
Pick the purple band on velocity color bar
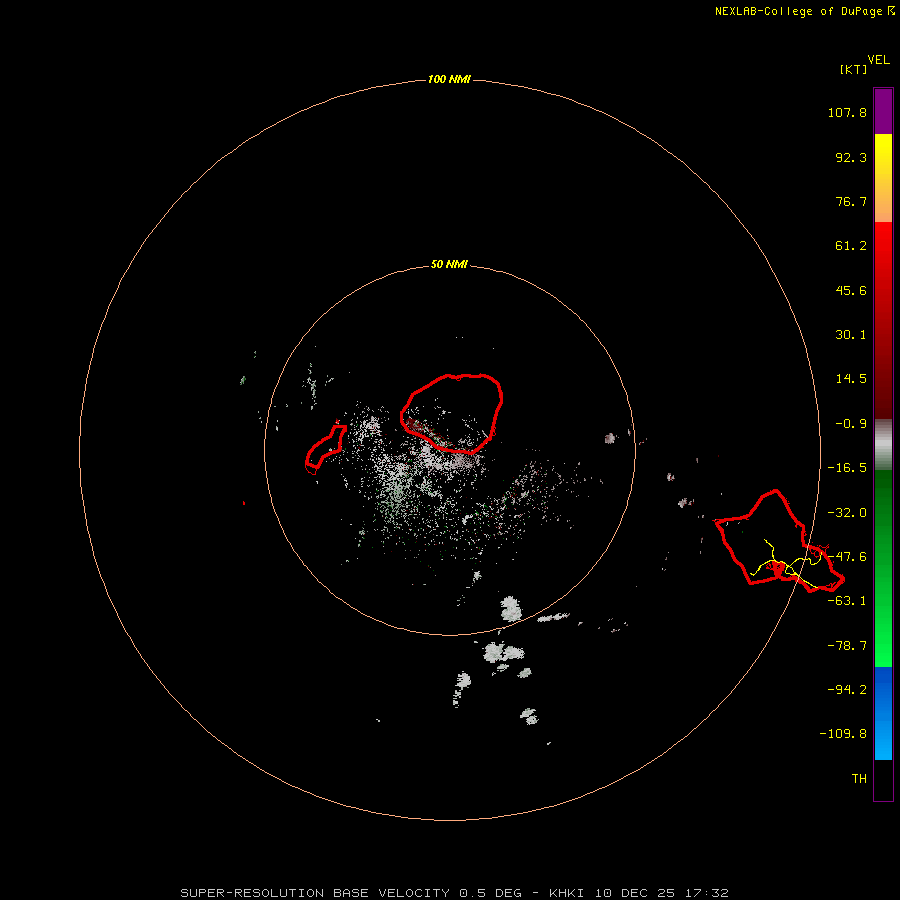coord(883,111)
